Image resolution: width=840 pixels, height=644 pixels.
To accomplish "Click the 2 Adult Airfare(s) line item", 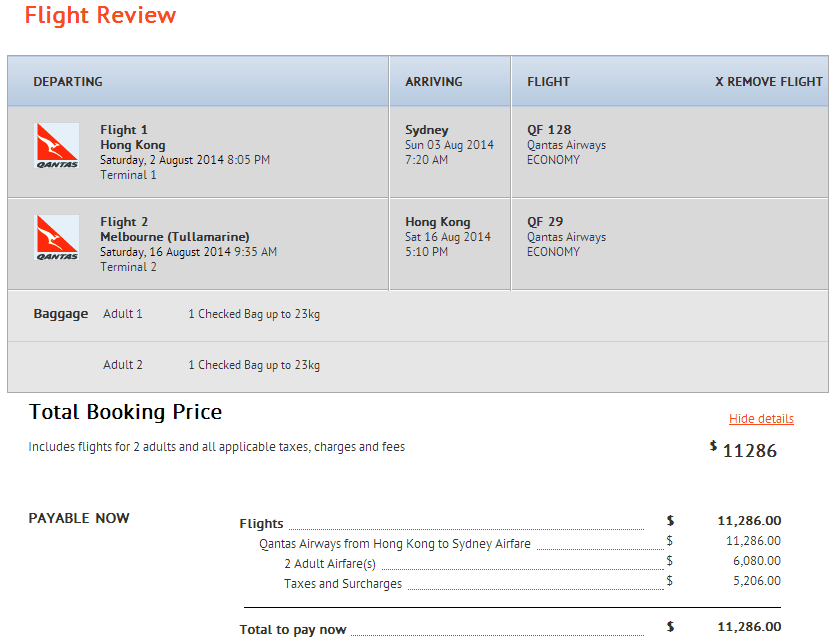I will tap(329, 564).
